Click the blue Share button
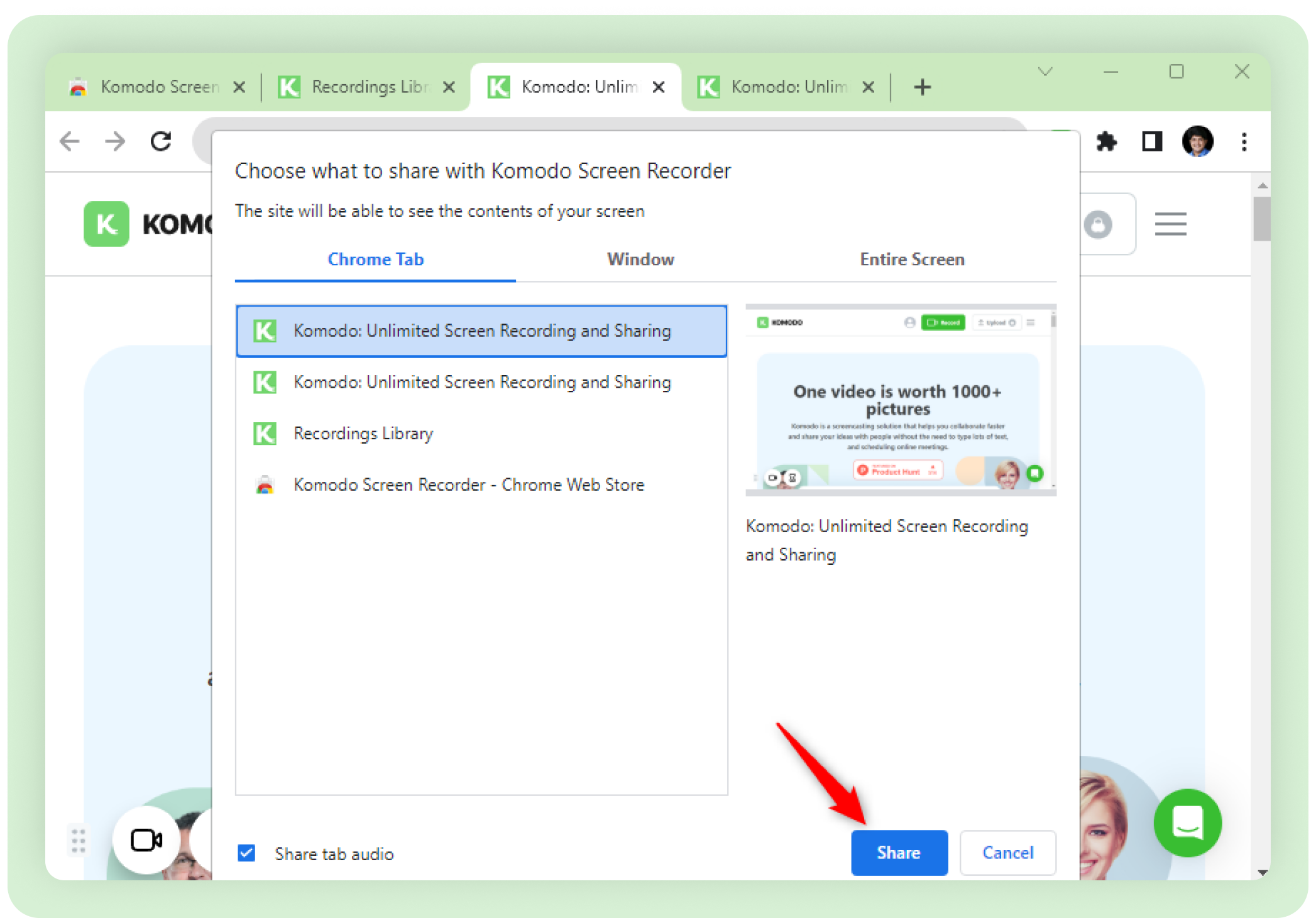The height and width of the screenshot is (918, 1316). click(x=899, y=852)
